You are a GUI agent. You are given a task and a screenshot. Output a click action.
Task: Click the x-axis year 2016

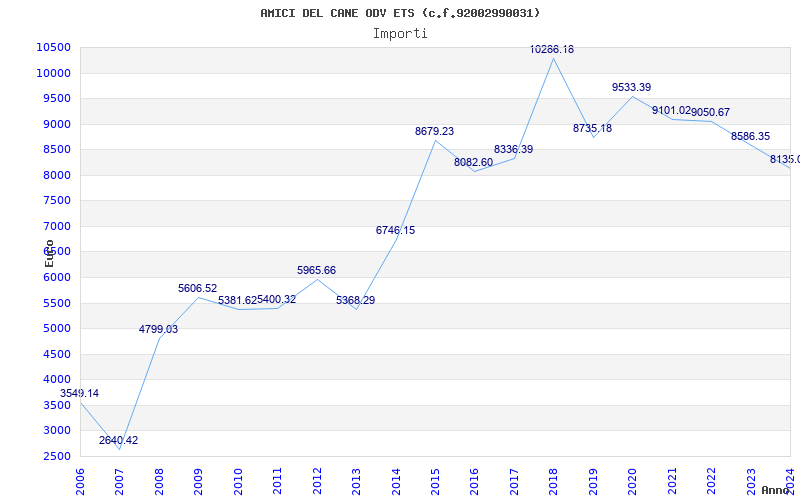point(474,482)
